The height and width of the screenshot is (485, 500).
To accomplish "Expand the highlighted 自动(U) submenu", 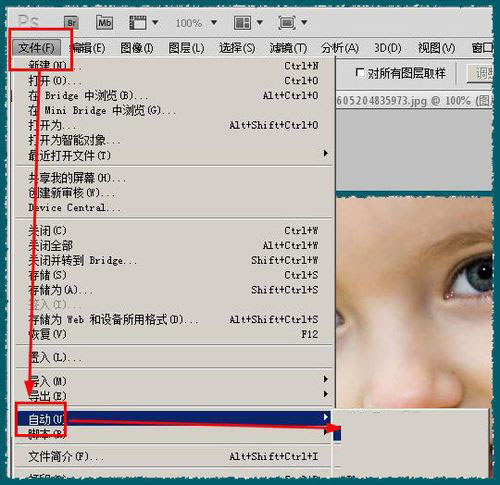I will tap(174, 419).
